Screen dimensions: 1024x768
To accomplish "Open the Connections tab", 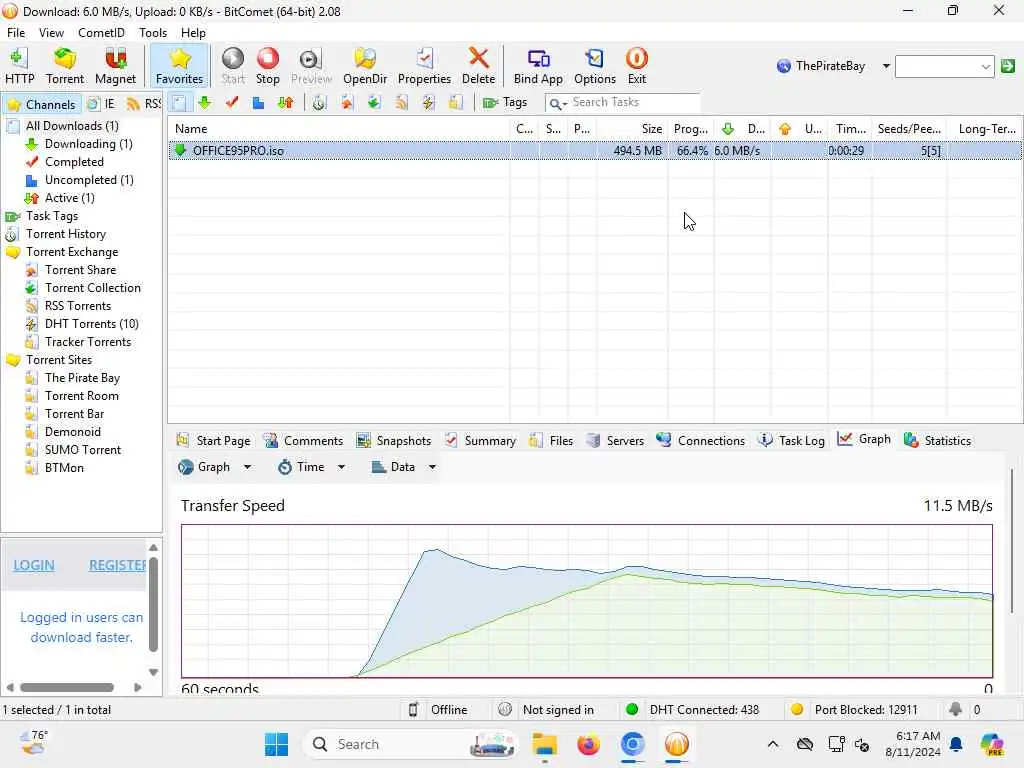I will pyautogui.click(x=701, y=441).
